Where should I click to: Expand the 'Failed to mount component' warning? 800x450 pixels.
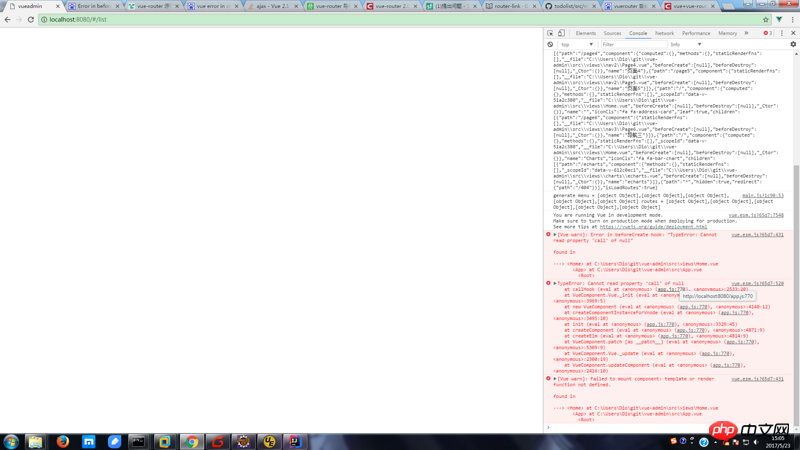pos(555,379)
